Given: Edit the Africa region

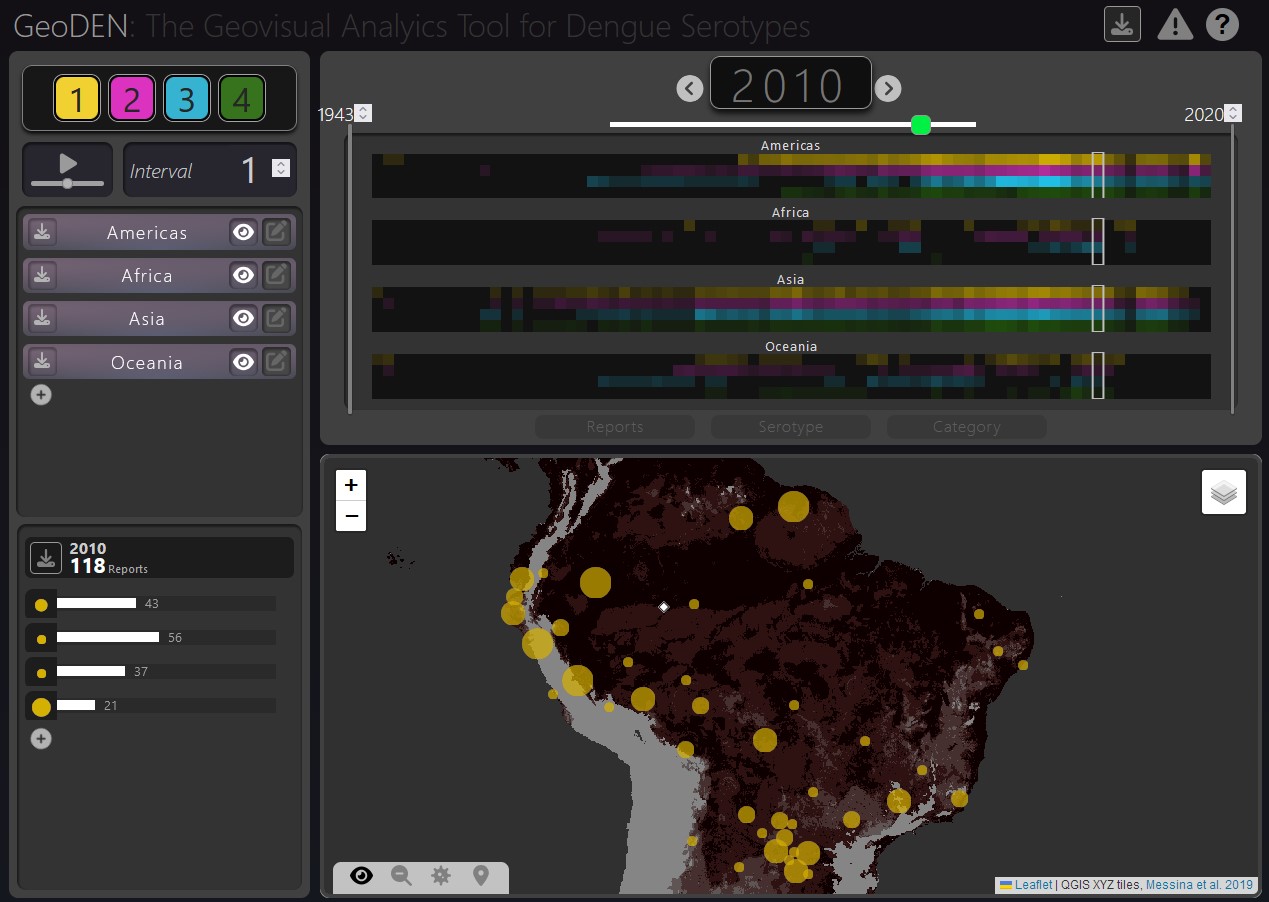Looking at the screenshot, I should click(x=276, y=275).
